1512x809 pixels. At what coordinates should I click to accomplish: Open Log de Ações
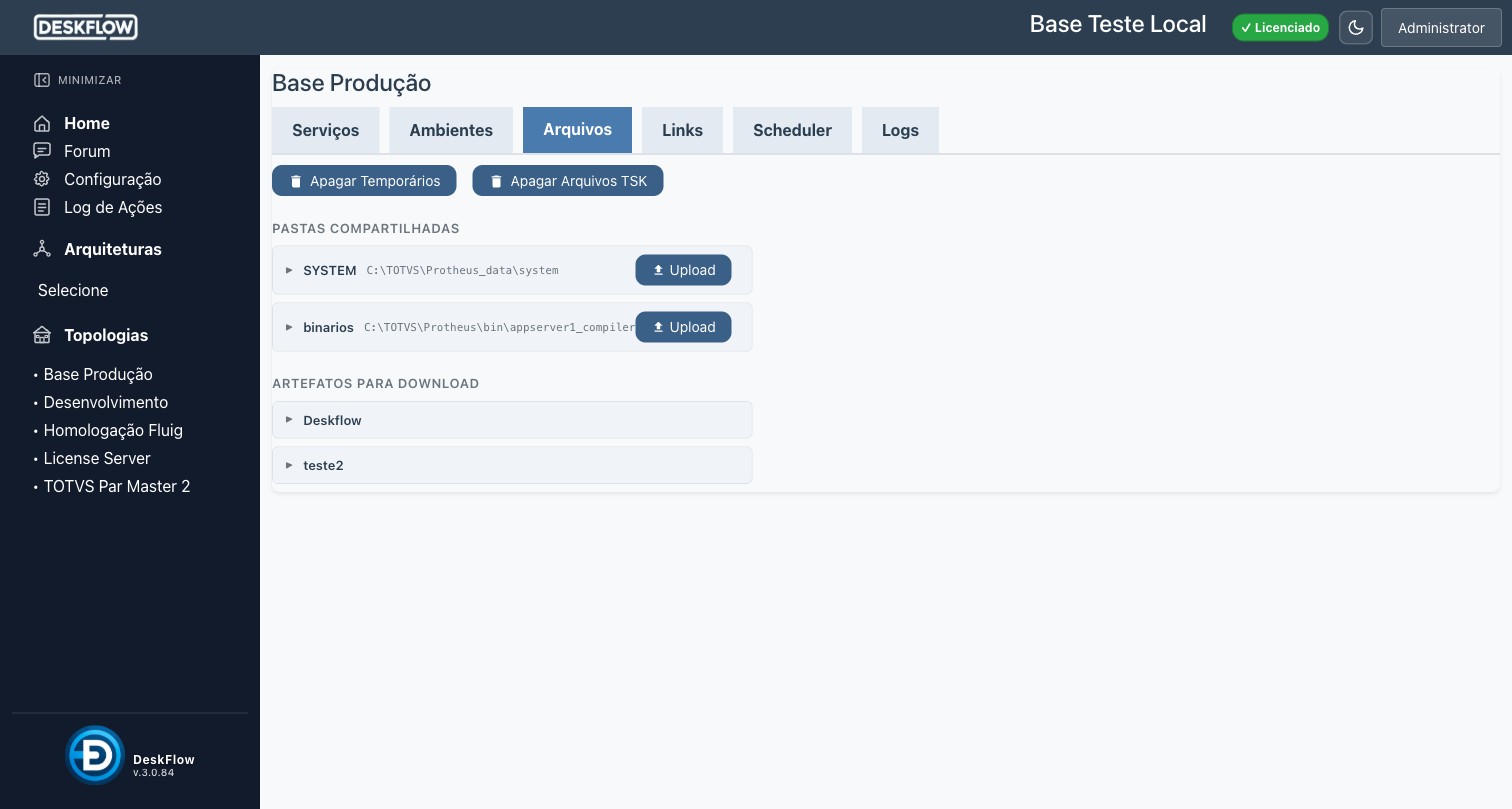(113, 207)
